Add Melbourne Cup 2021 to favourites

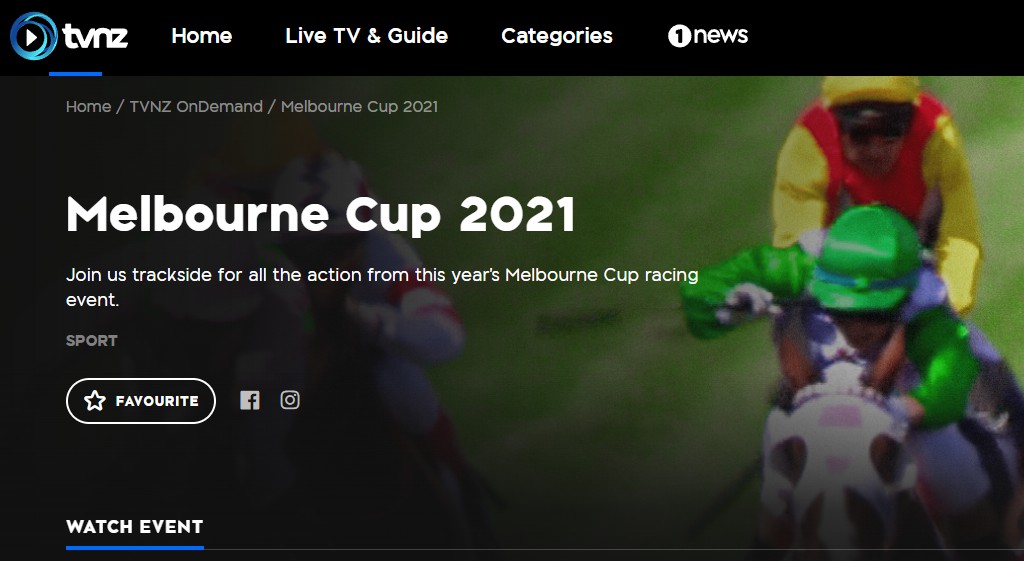point(140,401)
